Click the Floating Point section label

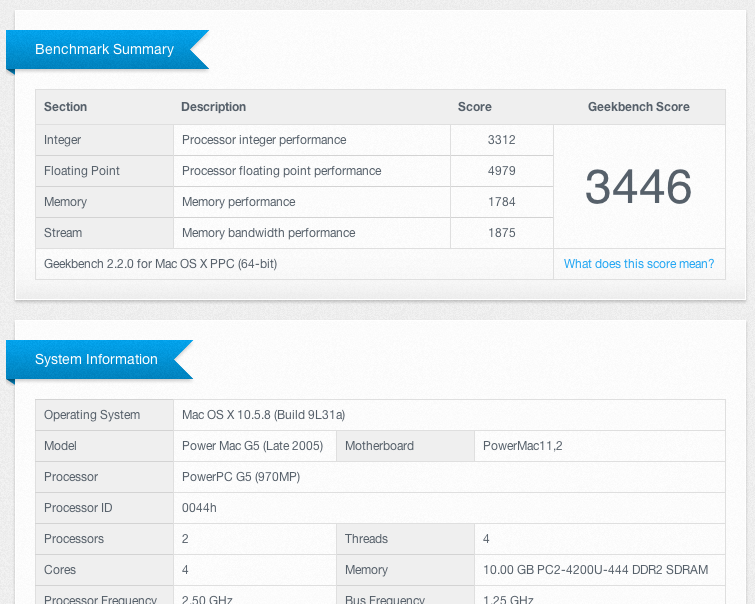81,171
